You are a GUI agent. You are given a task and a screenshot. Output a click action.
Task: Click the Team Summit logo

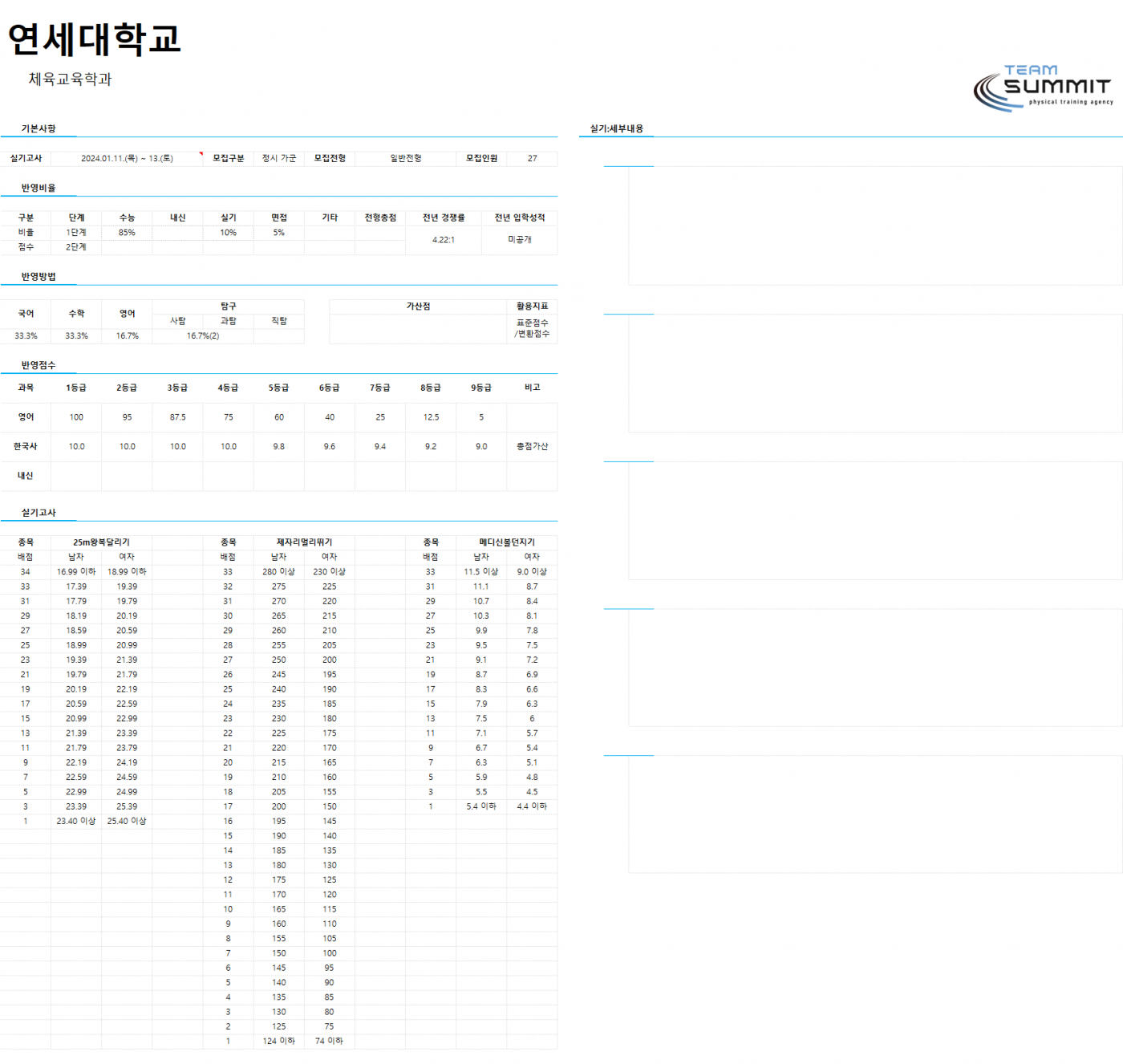click(1043, 87)
